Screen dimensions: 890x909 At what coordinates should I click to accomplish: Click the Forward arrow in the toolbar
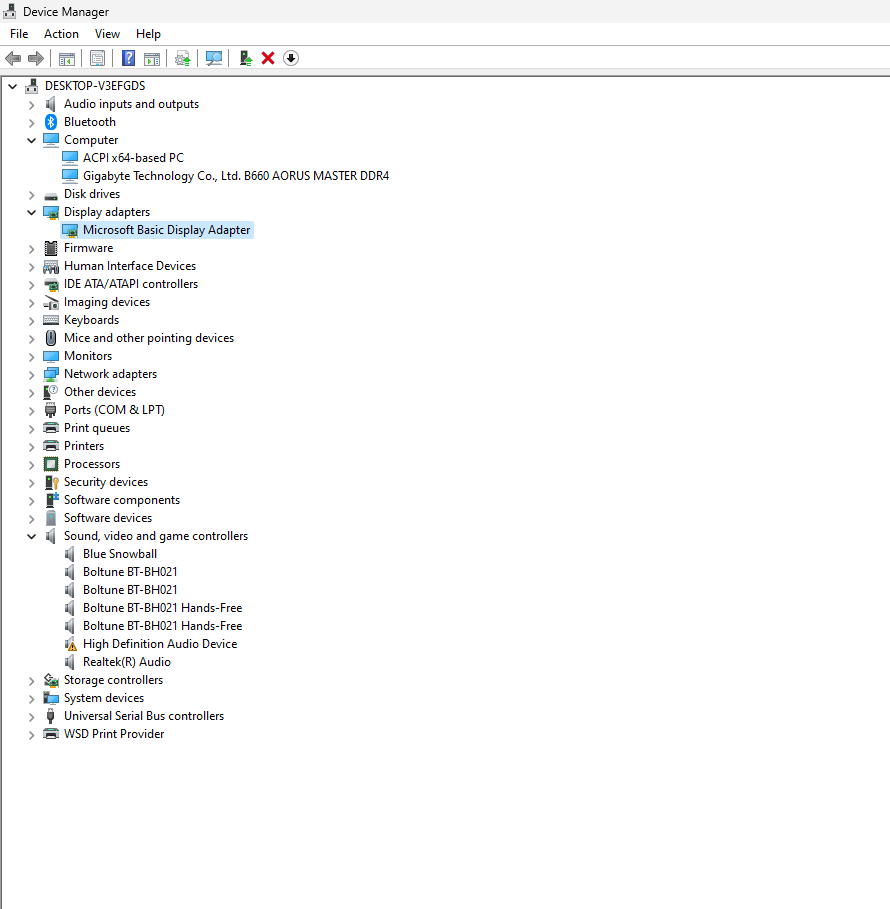click(x=36, y=58)
